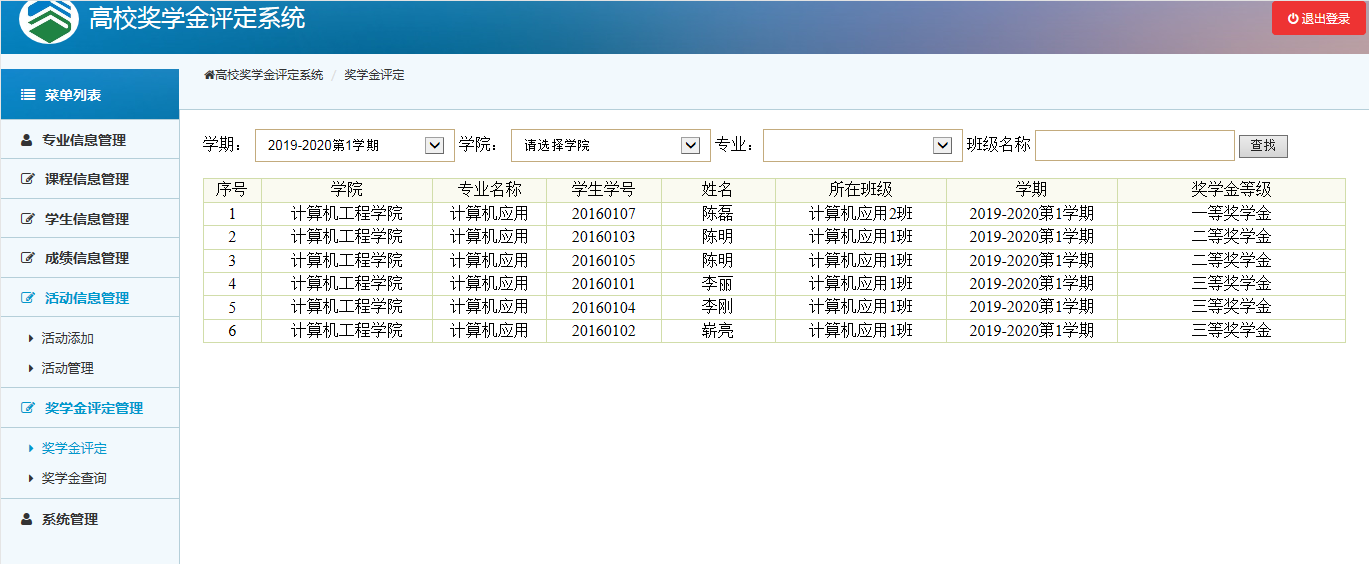1369x564 pixels.
Task: Click 高校奖学金评定系统 breadcrumb link
Action: click(x=269, y=75)
